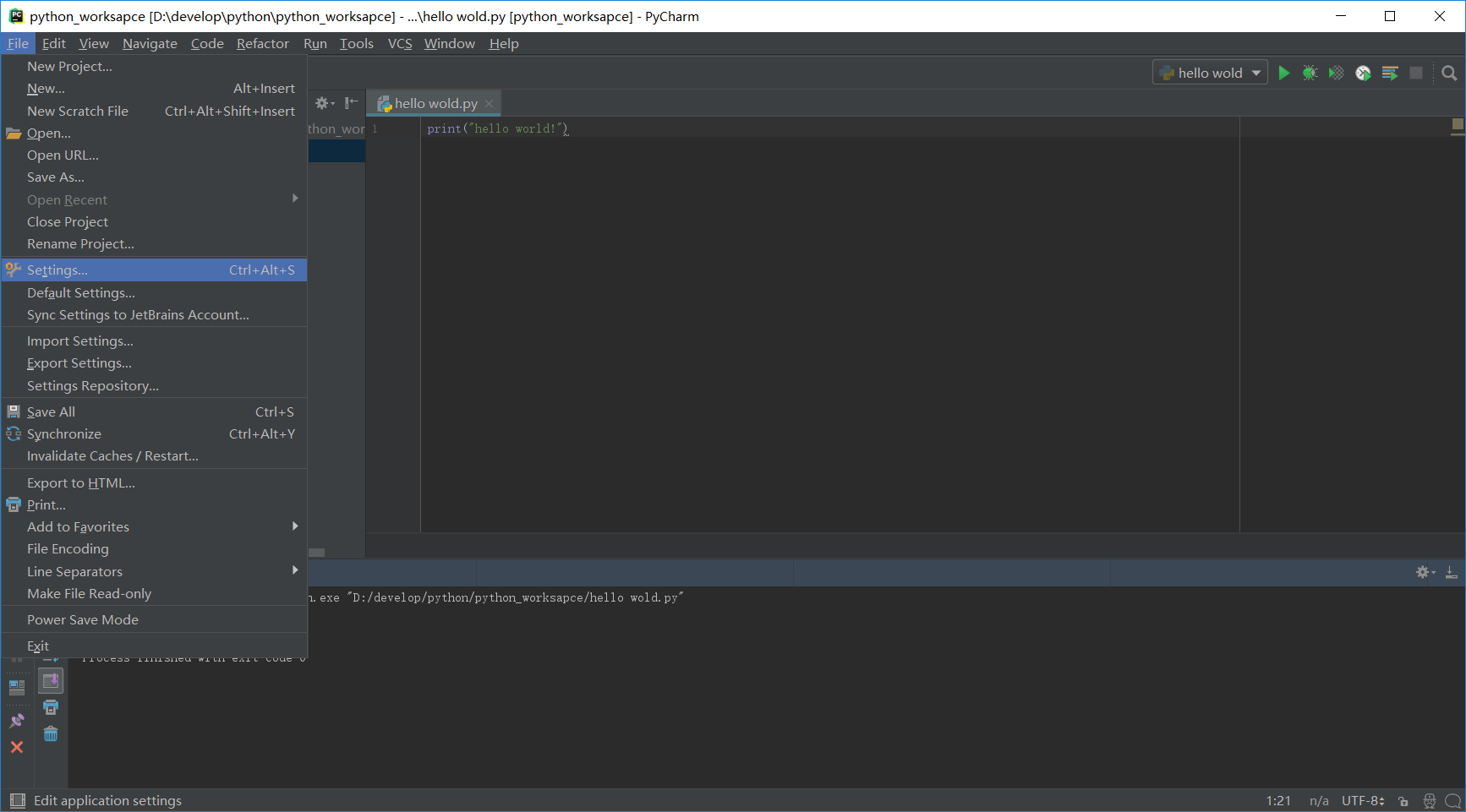Choose New Project...
The height and width of the screenshot is (812, 1466).
tap(154, 66)
